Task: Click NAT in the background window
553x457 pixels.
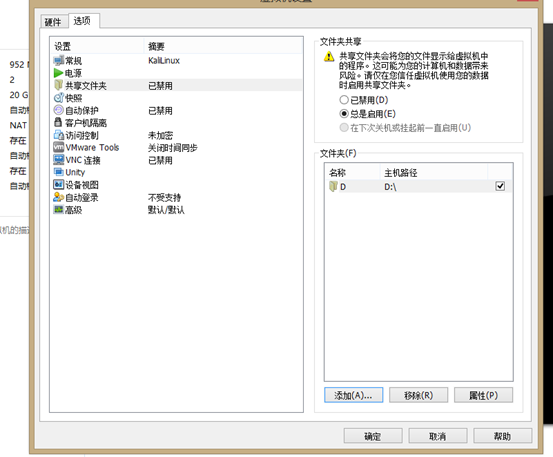Action: tap(18, 125)
